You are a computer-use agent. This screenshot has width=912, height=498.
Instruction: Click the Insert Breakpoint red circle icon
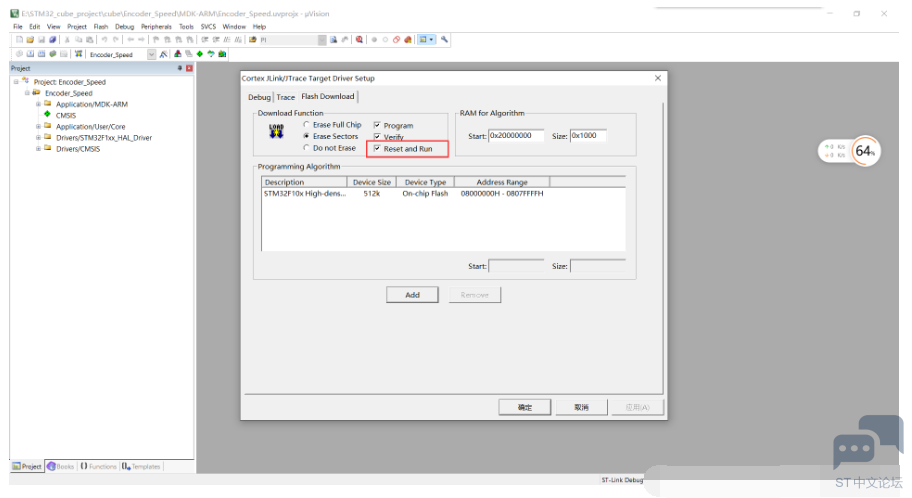point(374,40)
